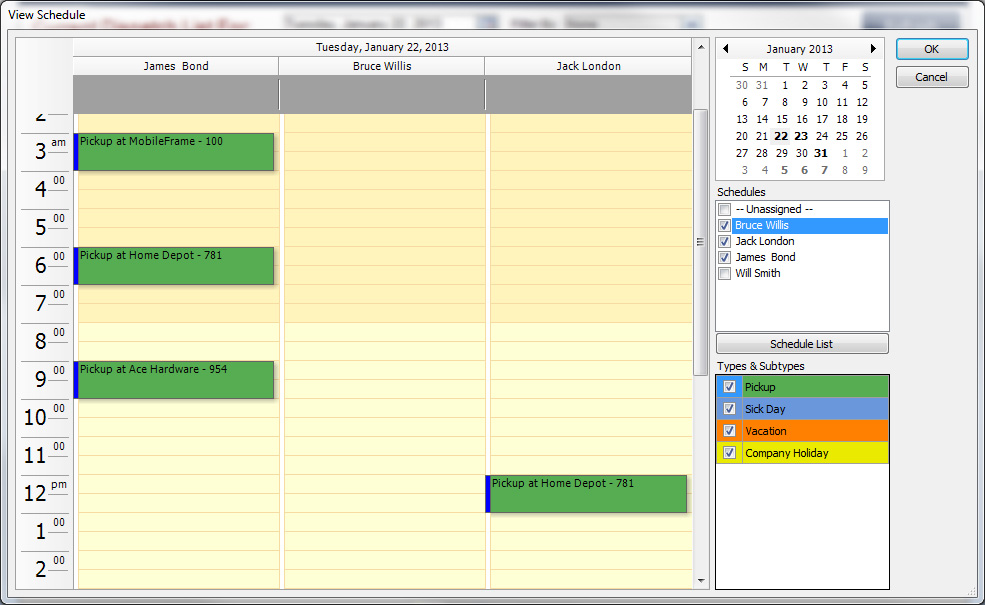Enable the Unassigned schedule checkbox
The image size is (985, 605).
click(725, 209)
